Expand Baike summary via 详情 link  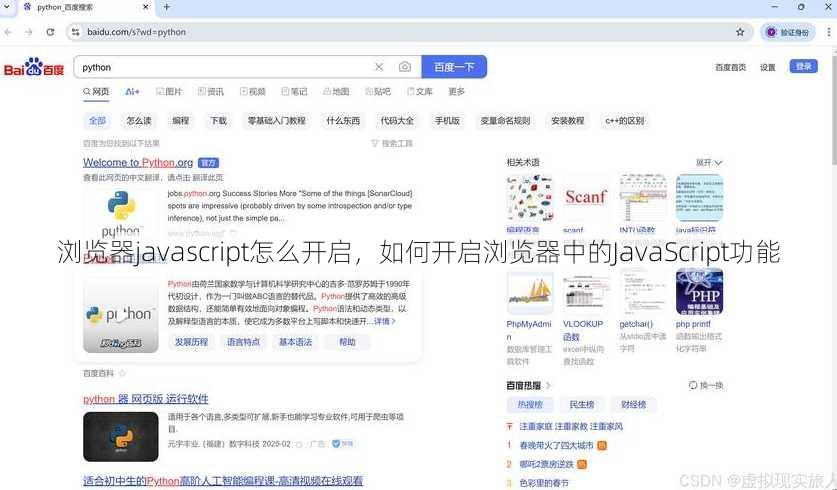pyautogui.click(x=384, y=321)
